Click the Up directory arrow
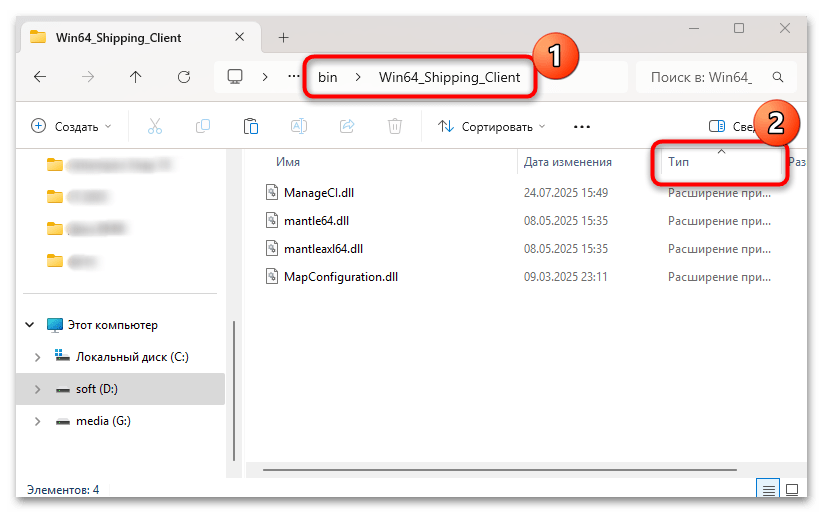 pyautogui.click(x=136, y=76)
